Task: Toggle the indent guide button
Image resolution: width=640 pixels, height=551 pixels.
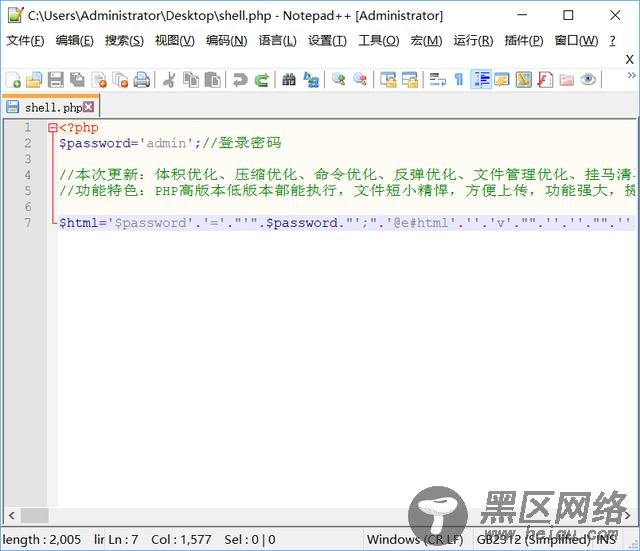Action: [x=481, y=80]
